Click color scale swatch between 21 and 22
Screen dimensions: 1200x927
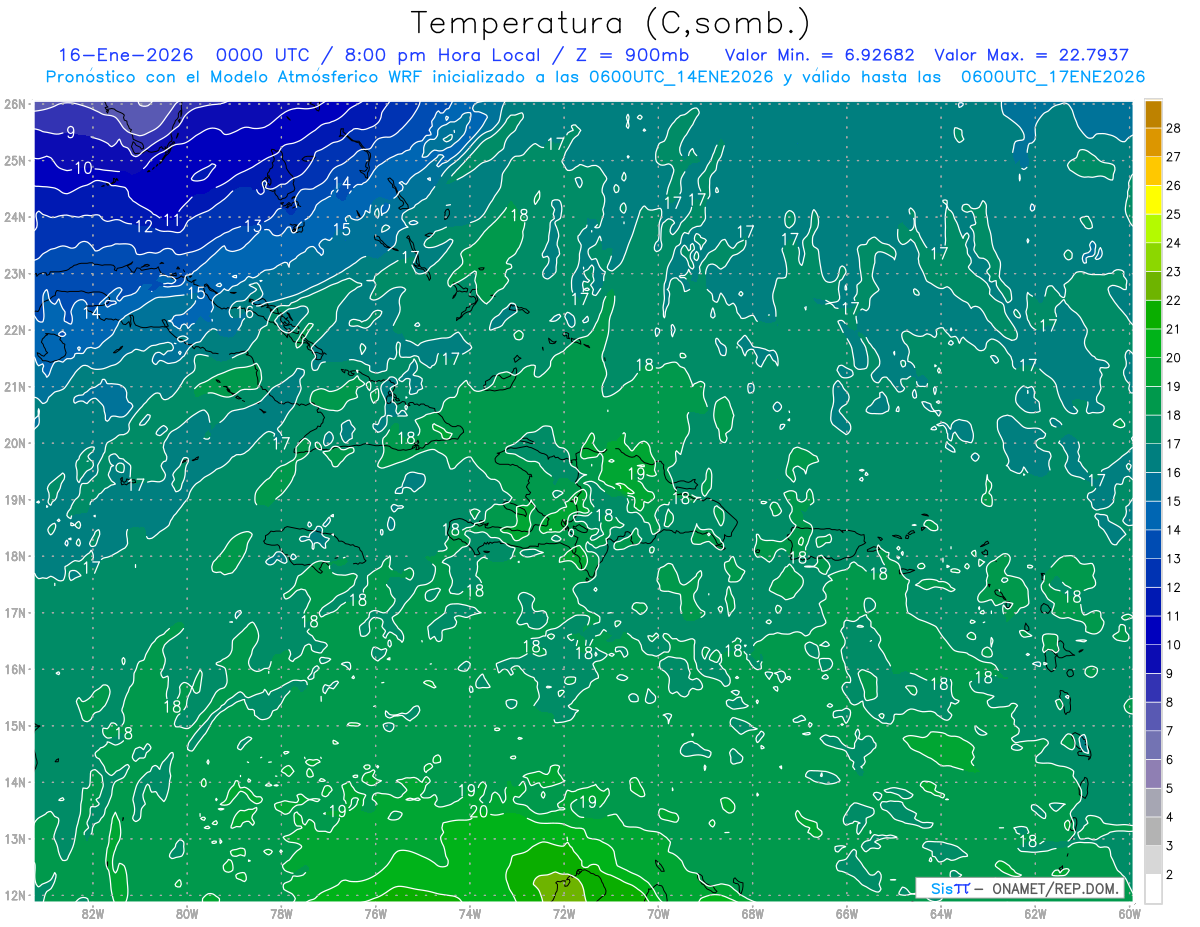click(1153, 314)
